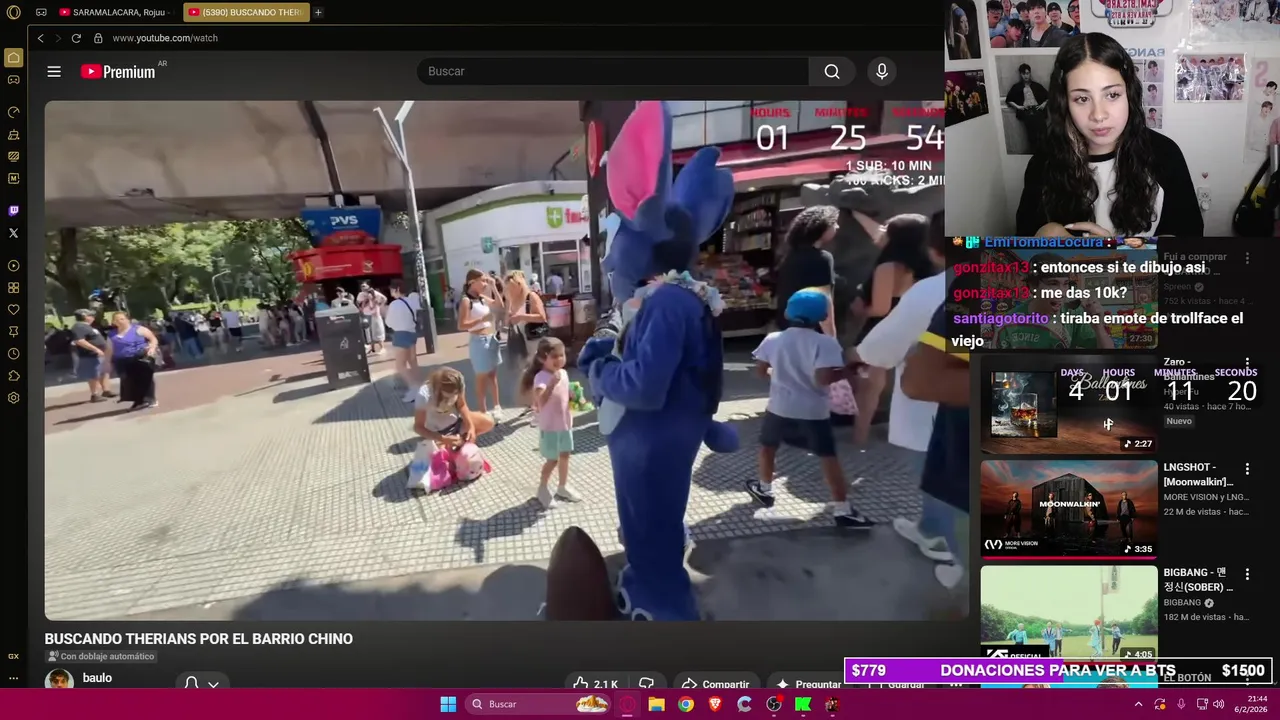Image resolution: width=1280 pixels, height=720 pixels.
Task: Open the GX Corner gamepad icon in tab bar
Action: pos(41,12)
